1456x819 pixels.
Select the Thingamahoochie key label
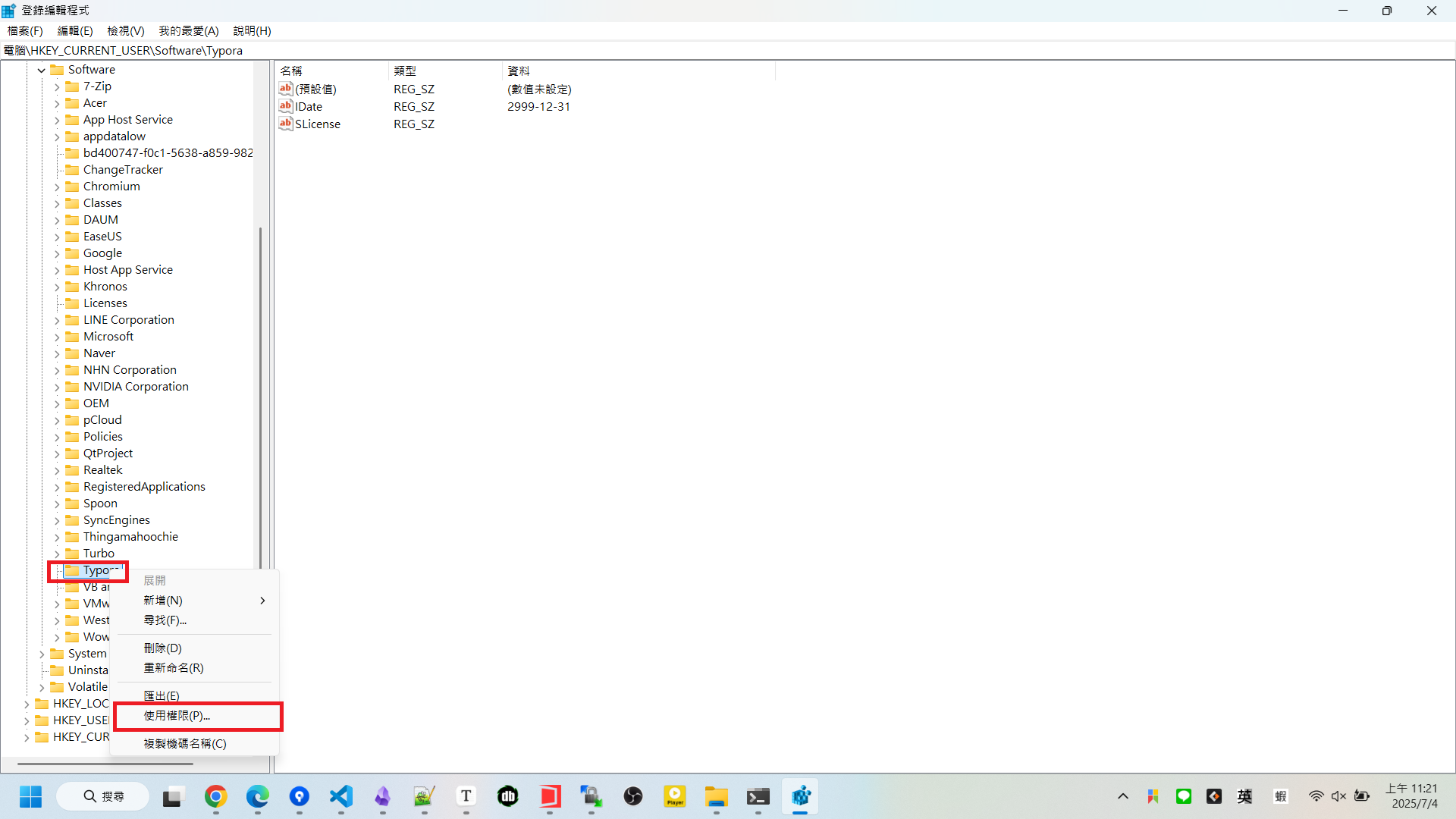pyautogui.click(x=130, y=537)
